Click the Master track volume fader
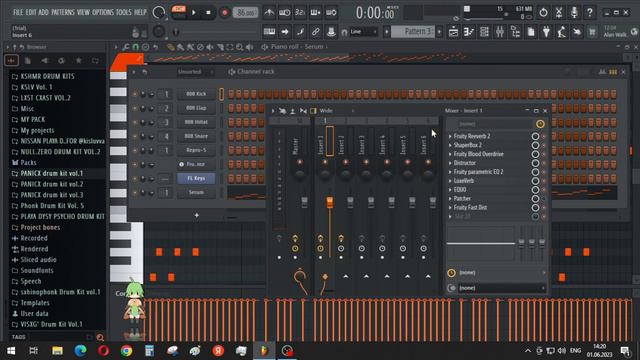Image resolution: width=640 pixels, height=360 pixels. point(304,202)
